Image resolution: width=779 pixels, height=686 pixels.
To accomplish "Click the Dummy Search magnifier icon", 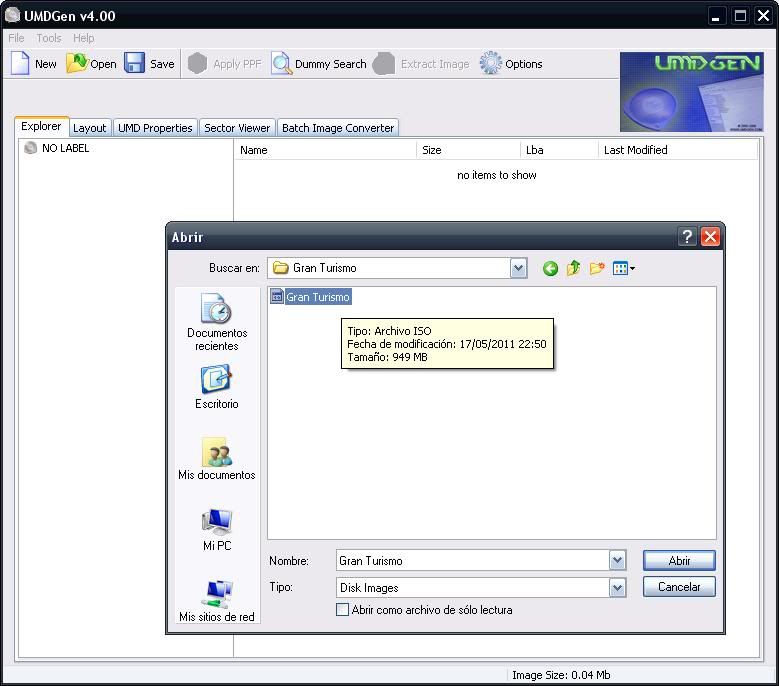I will coord(282,64).
